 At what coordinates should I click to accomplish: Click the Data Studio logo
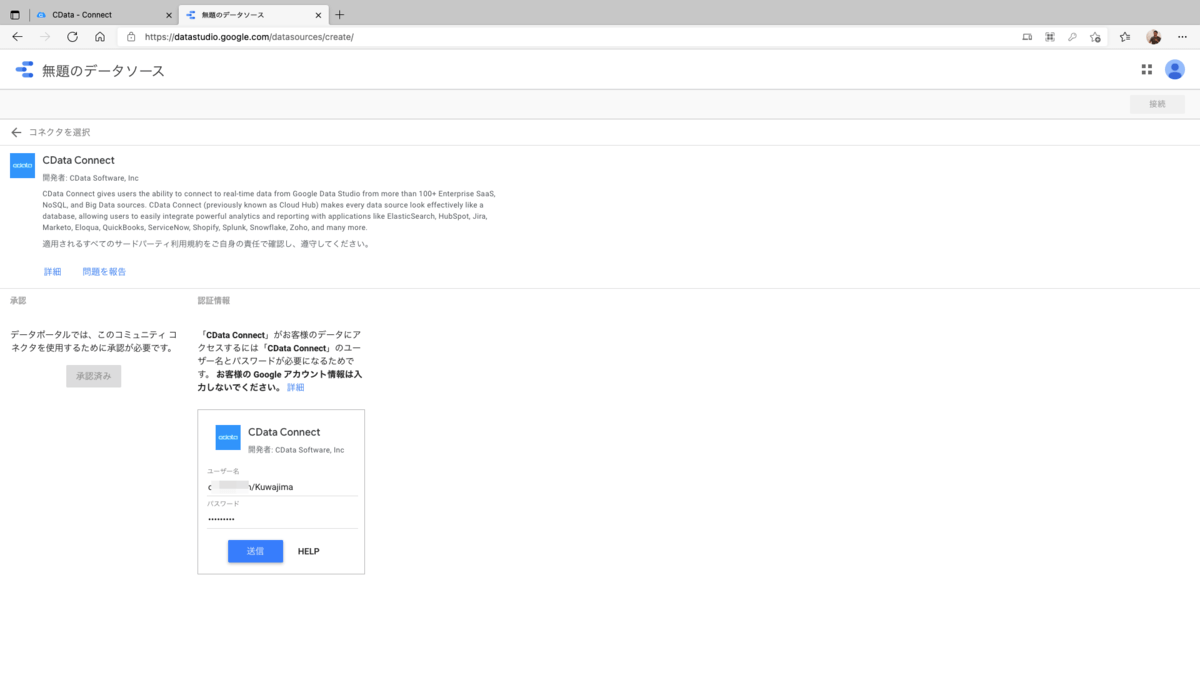point(24,70)
